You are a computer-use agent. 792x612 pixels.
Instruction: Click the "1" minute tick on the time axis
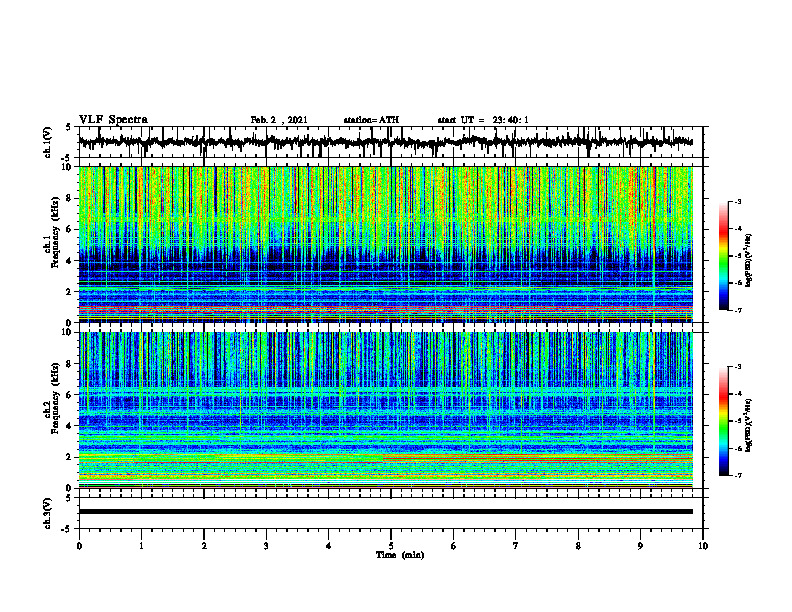tap(141, 546)
